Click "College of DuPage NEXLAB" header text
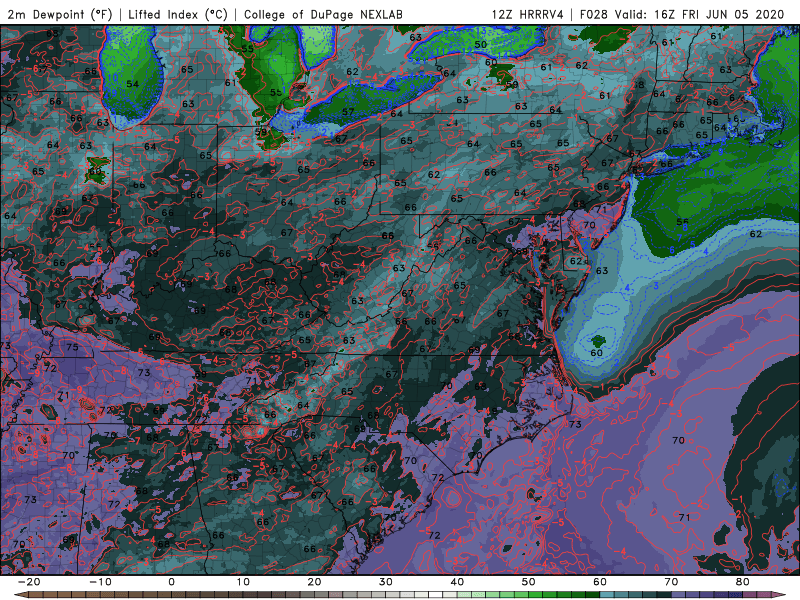800x600 pixels. click(323, 14)
